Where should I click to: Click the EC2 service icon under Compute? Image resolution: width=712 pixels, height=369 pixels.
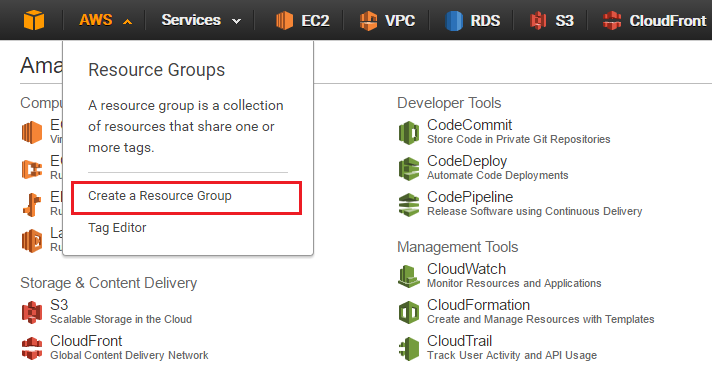click(x=32, y=133)
